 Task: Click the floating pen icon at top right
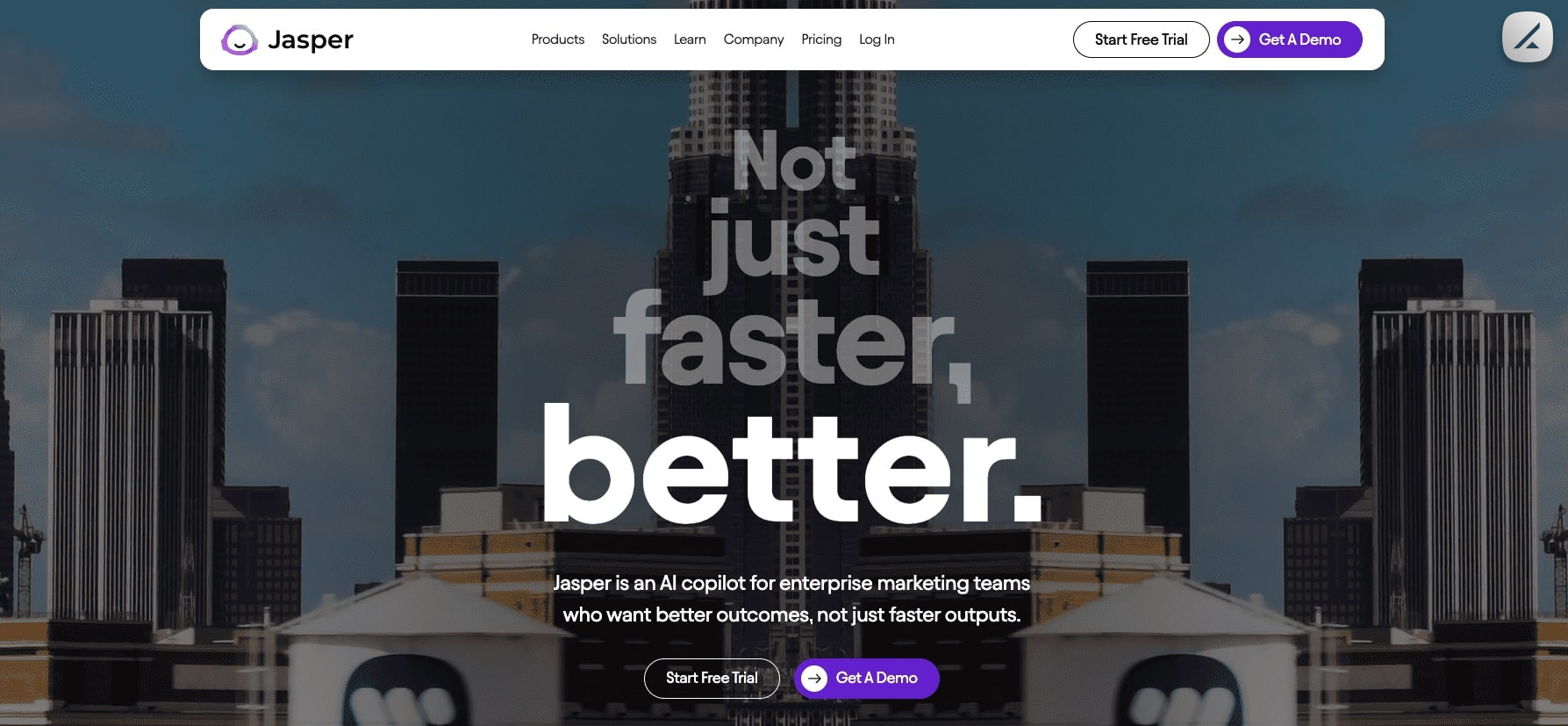click(1528, 37)
